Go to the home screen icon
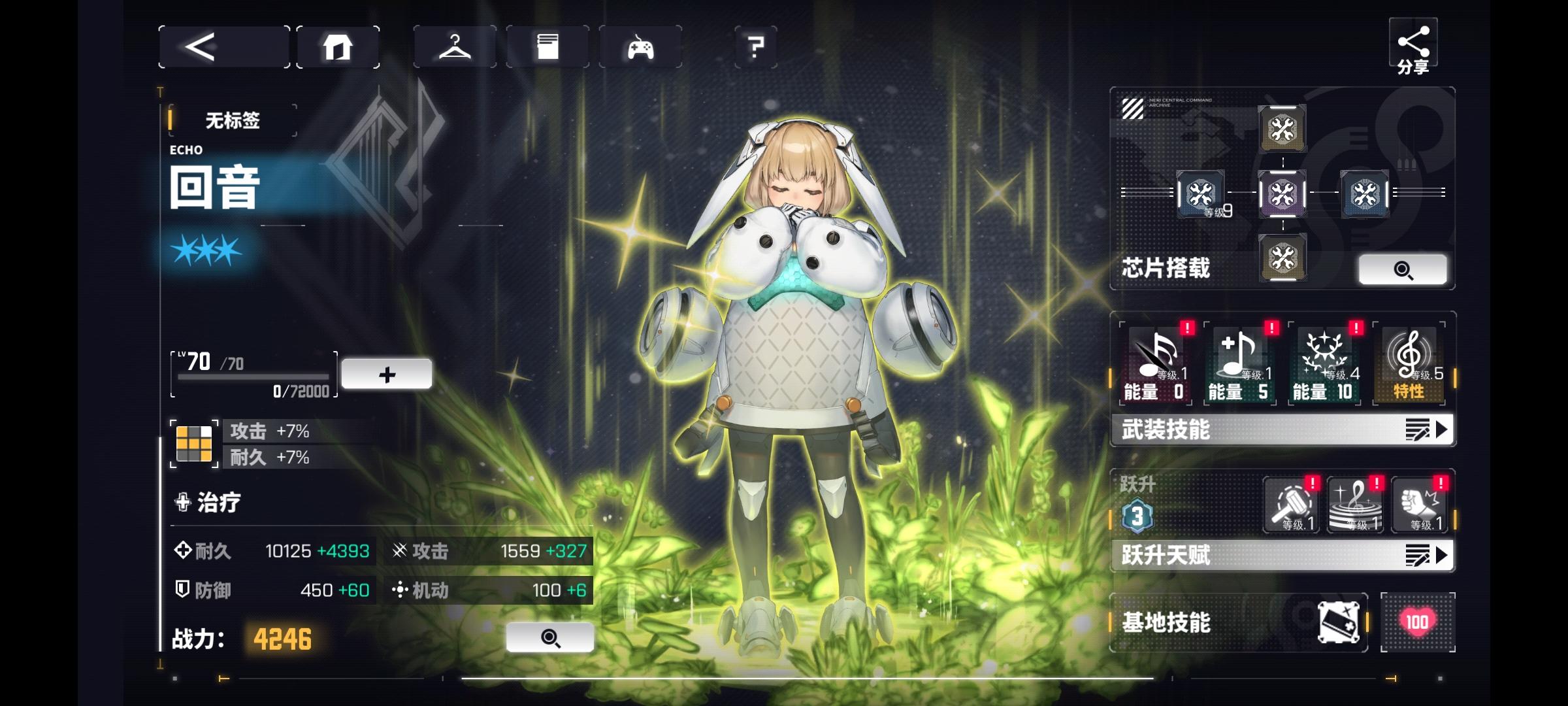 (x=338, y=47)
